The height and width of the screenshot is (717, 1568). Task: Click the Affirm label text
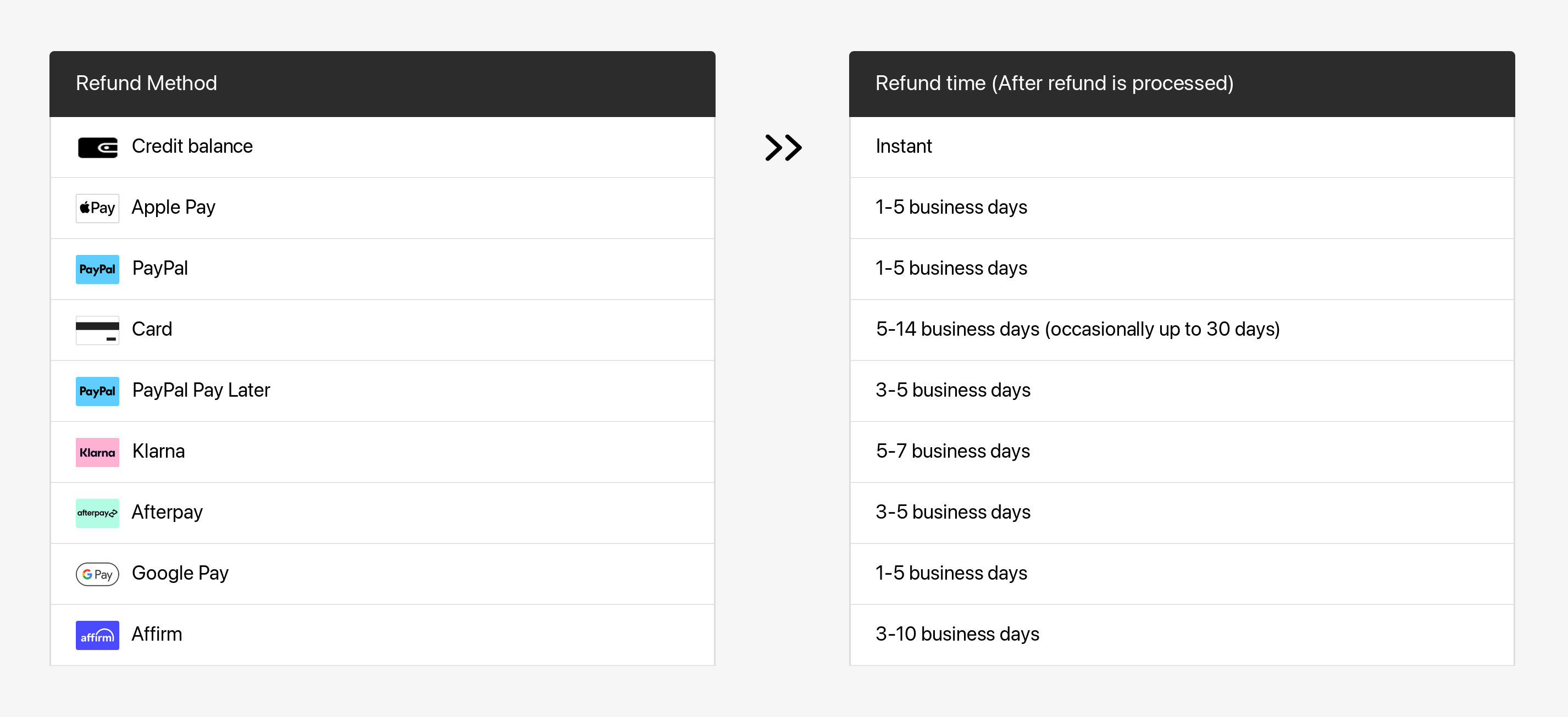click(x=157, y=633)
